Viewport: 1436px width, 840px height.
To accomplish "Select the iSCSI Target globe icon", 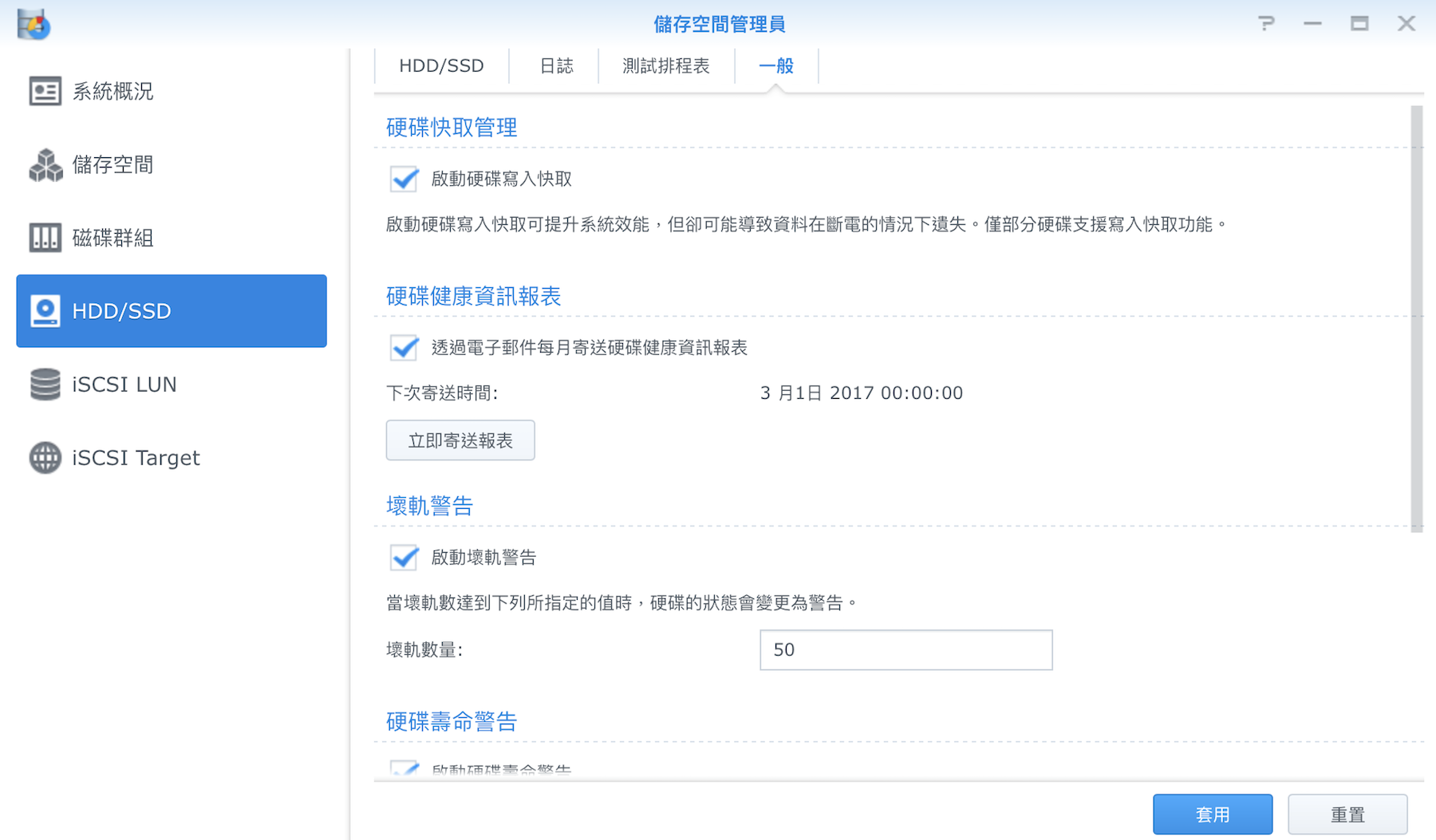I will click(x=45, y=458).
